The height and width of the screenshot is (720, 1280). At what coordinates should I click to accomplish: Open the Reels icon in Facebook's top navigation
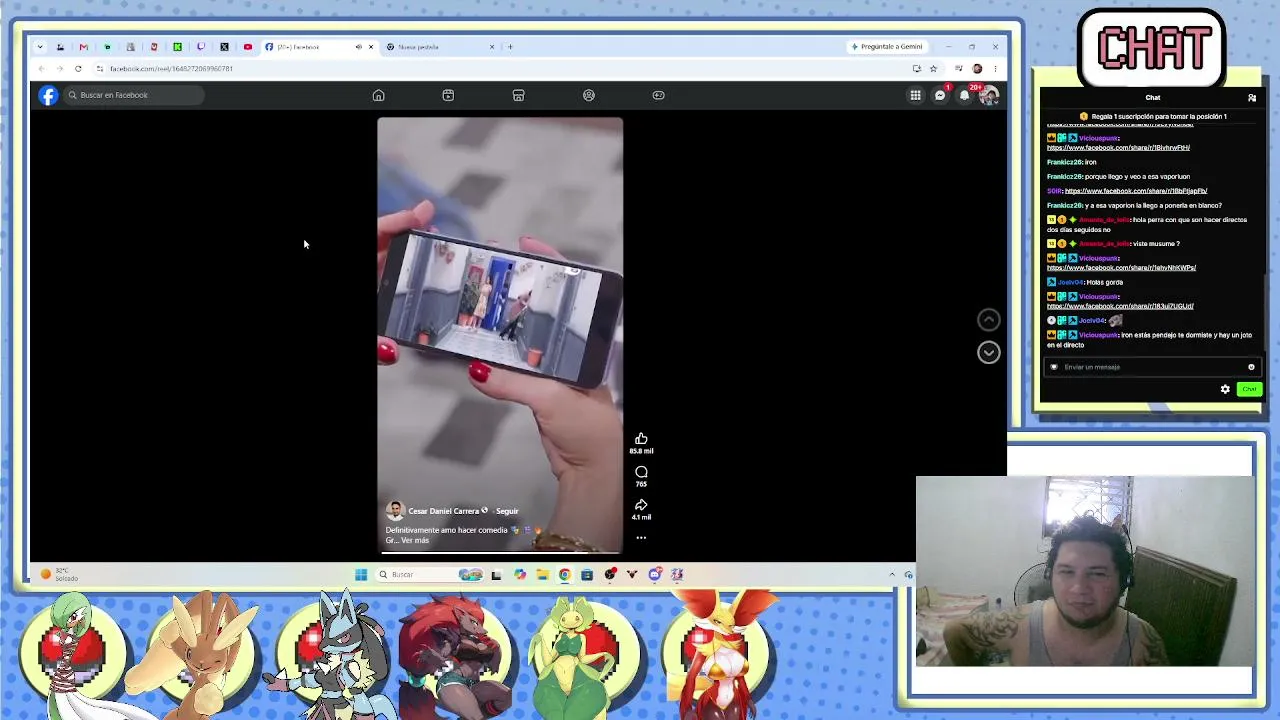(x=448, y=95)
